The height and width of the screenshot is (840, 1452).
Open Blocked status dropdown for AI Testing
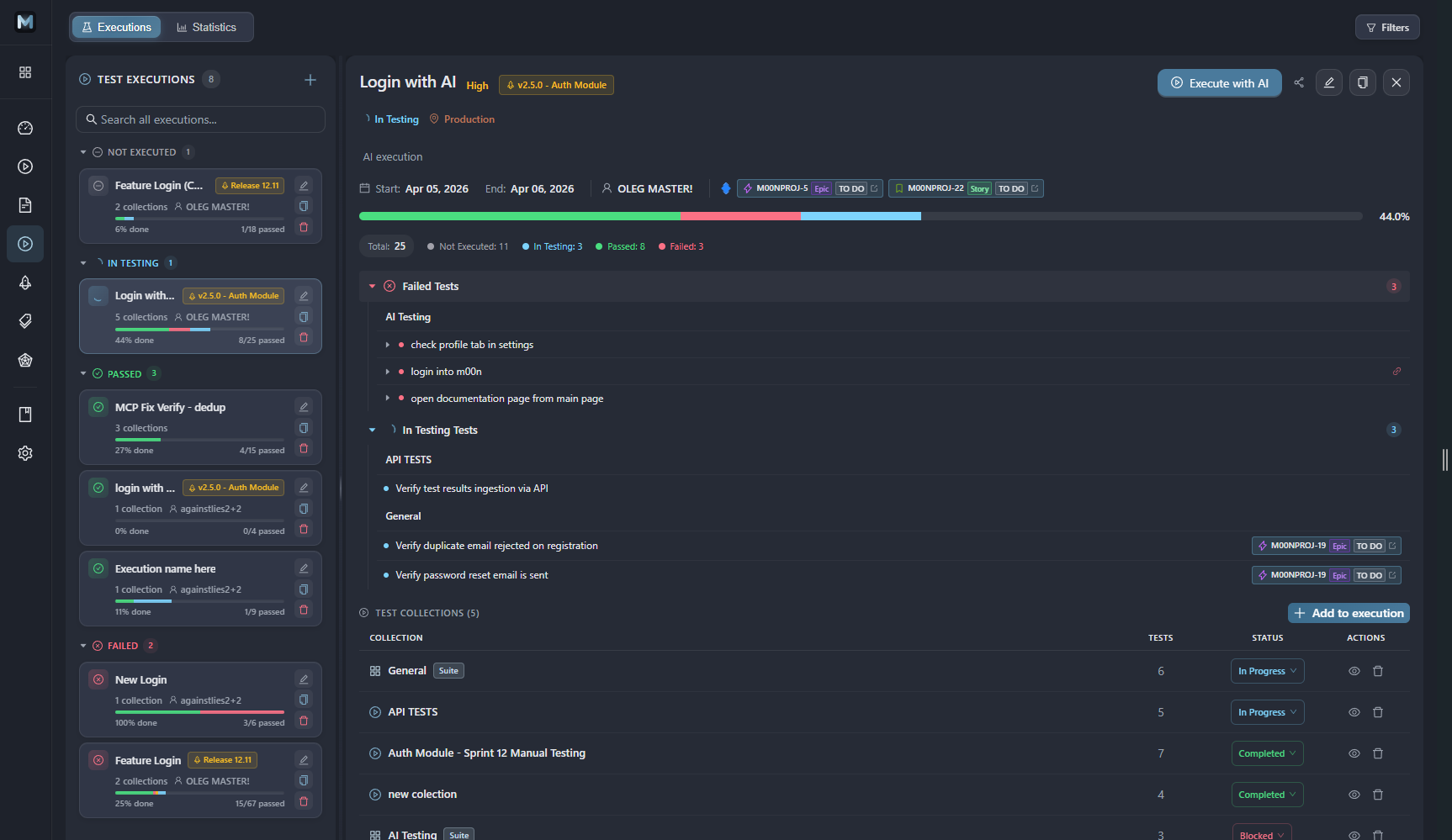pos(1262,832)
